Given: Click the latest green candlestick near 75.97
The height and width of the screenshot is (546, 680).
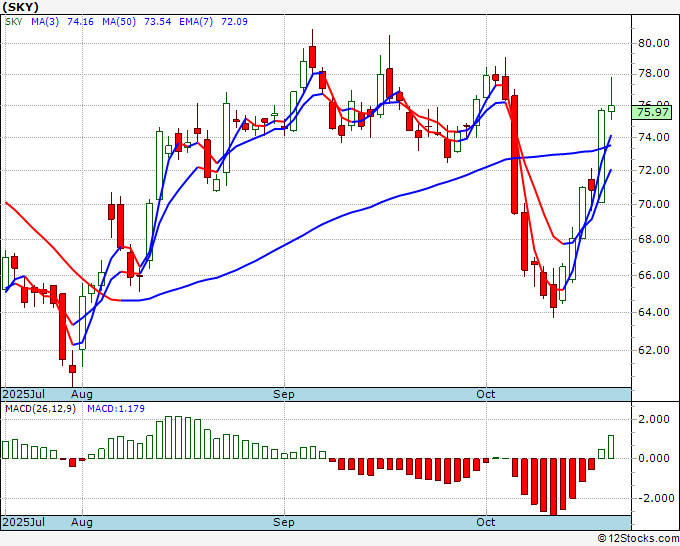Looking at the screenshot, I should [x=611, y=108].
